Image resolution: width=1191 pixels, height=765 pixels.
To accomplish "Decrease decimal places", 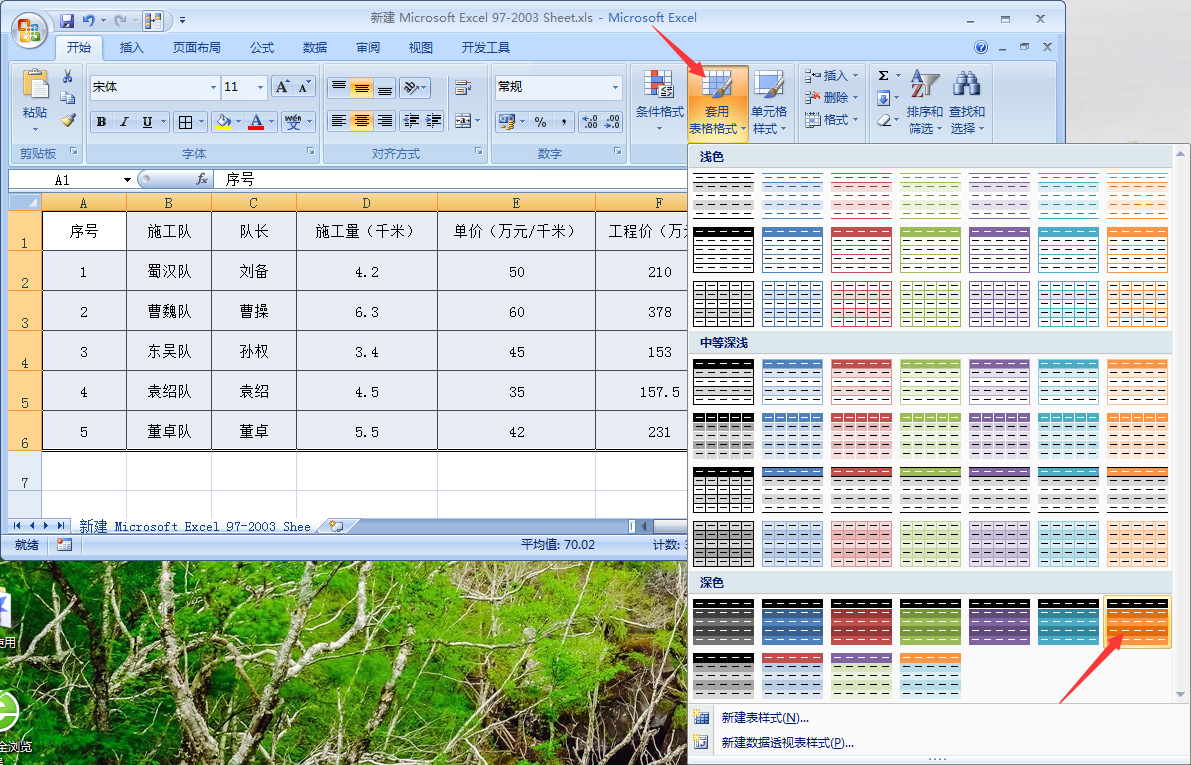I will 612,122.
